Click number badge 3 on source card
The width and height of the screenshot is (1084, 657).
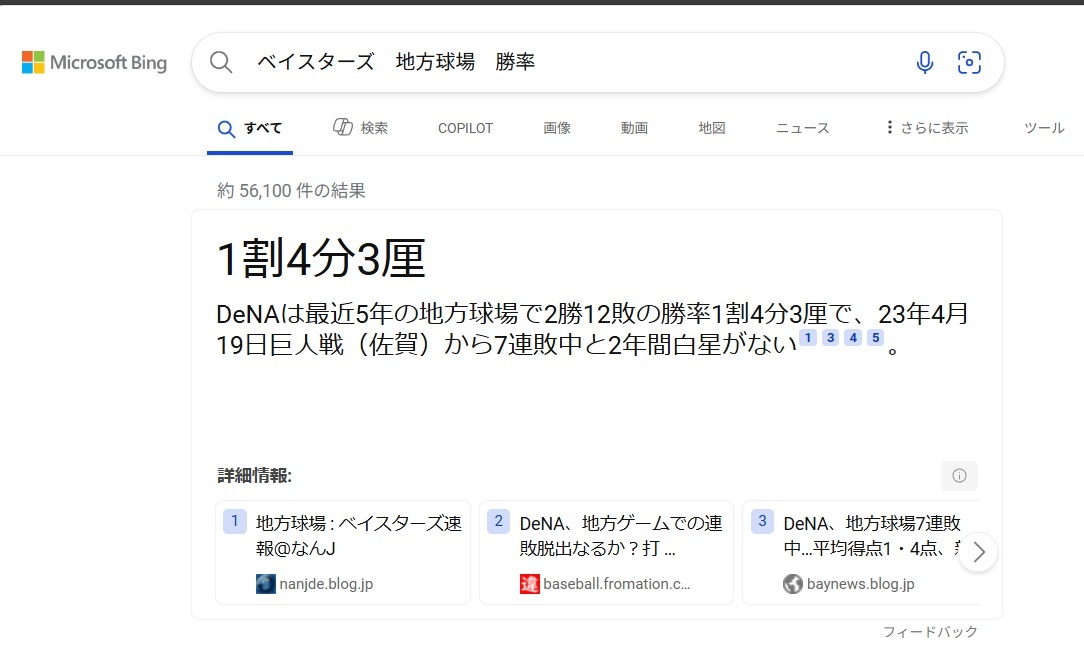pos(762,521)
